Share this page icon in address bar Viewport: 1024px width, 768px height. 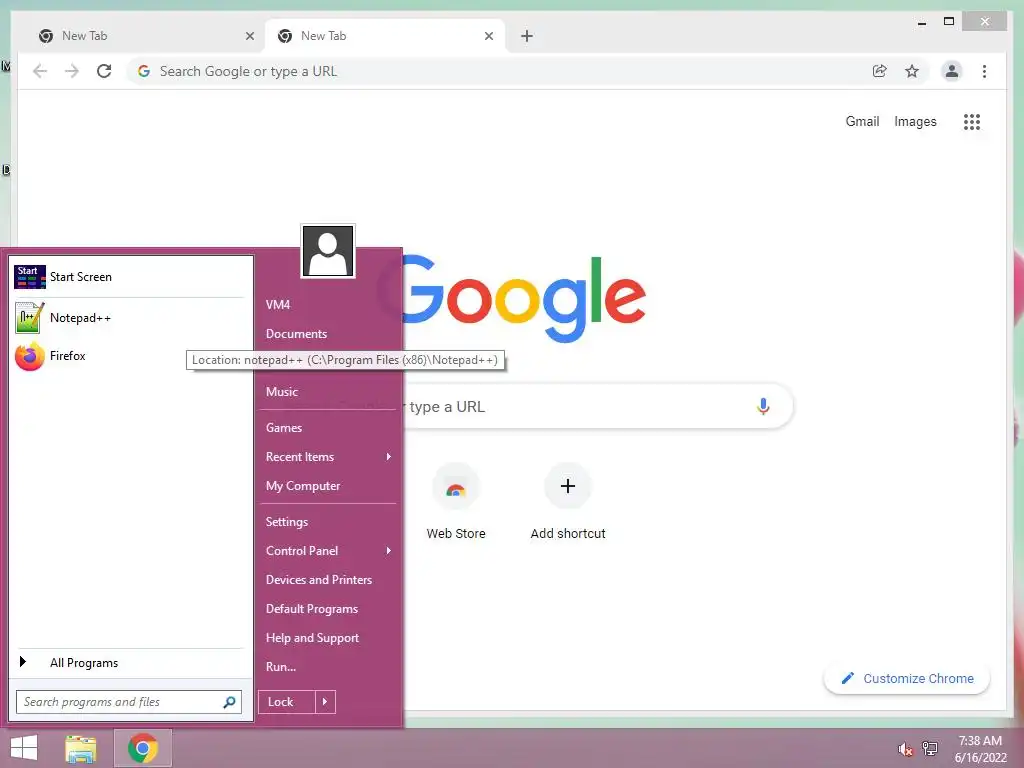point(880,71)
